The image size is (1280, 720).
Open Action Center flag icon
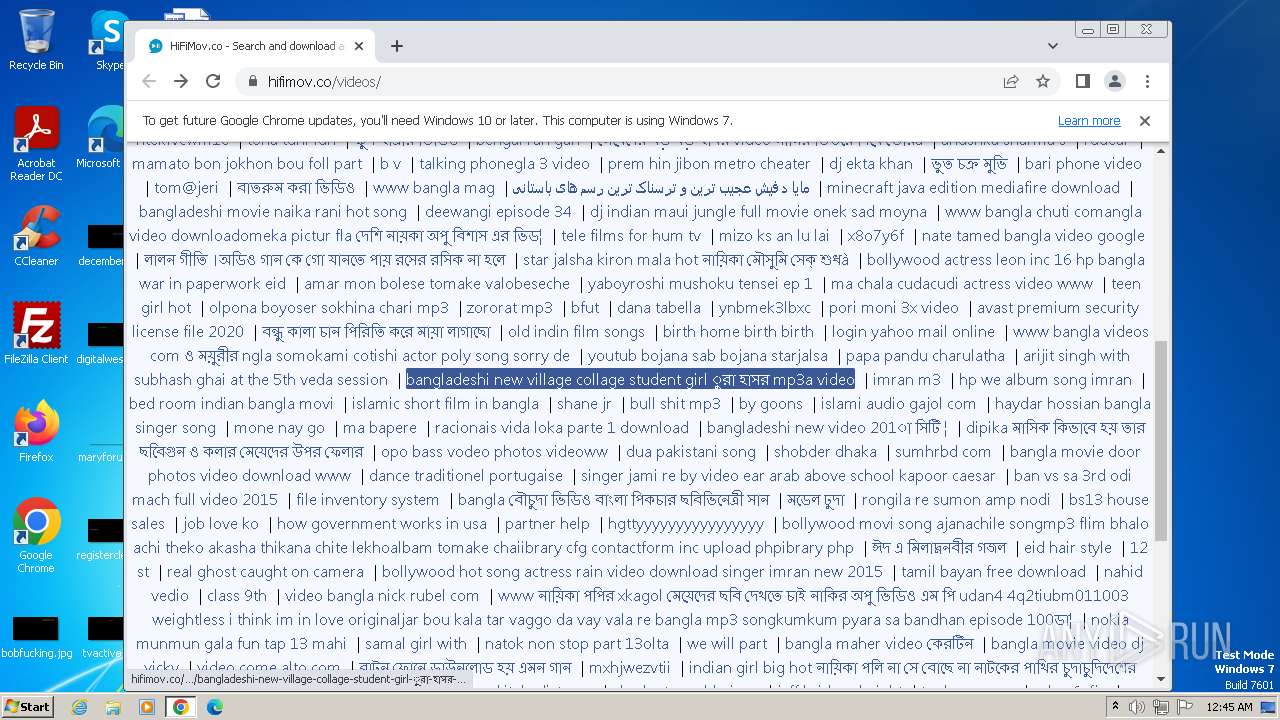1185,707
